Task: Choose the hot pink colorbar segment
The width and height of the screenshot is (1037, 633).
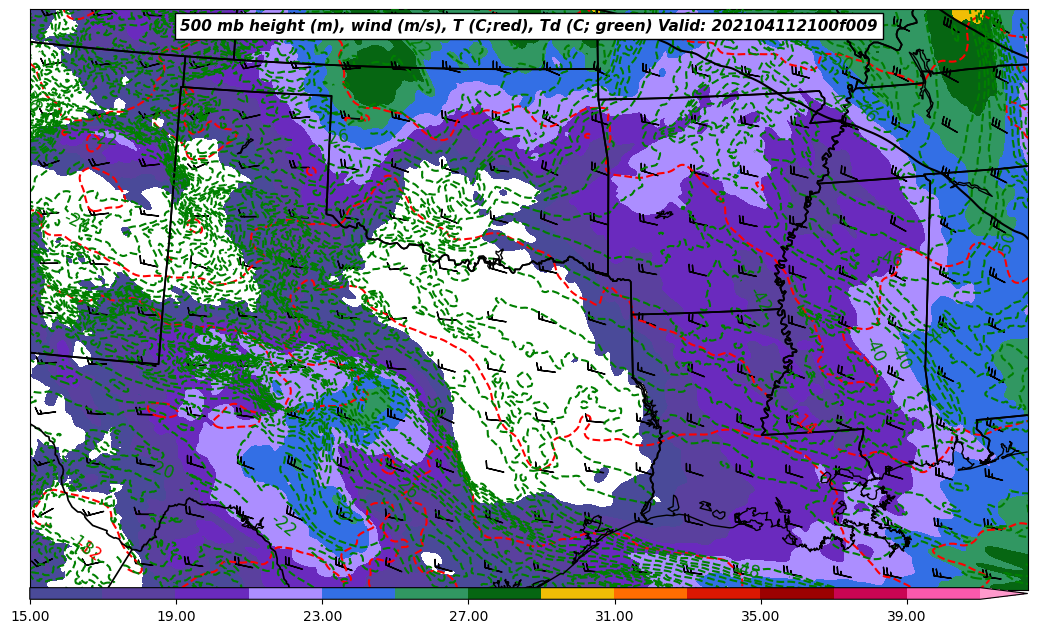Action: pyautogui.click(x=942, y=593)
